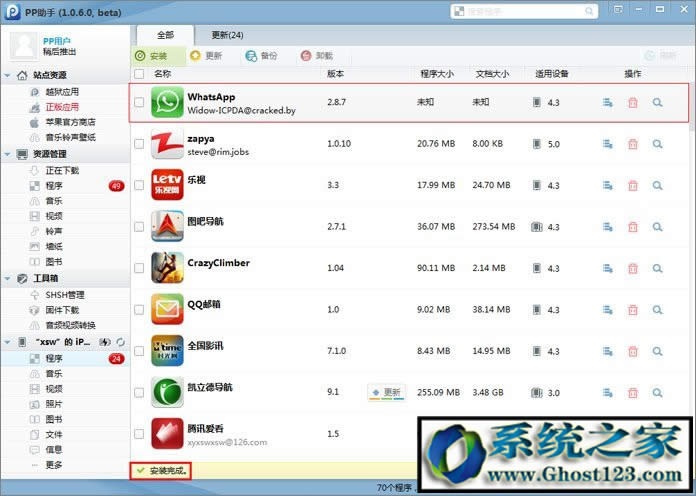Click the install-list icon in the 乐视 row

point(608,185)
